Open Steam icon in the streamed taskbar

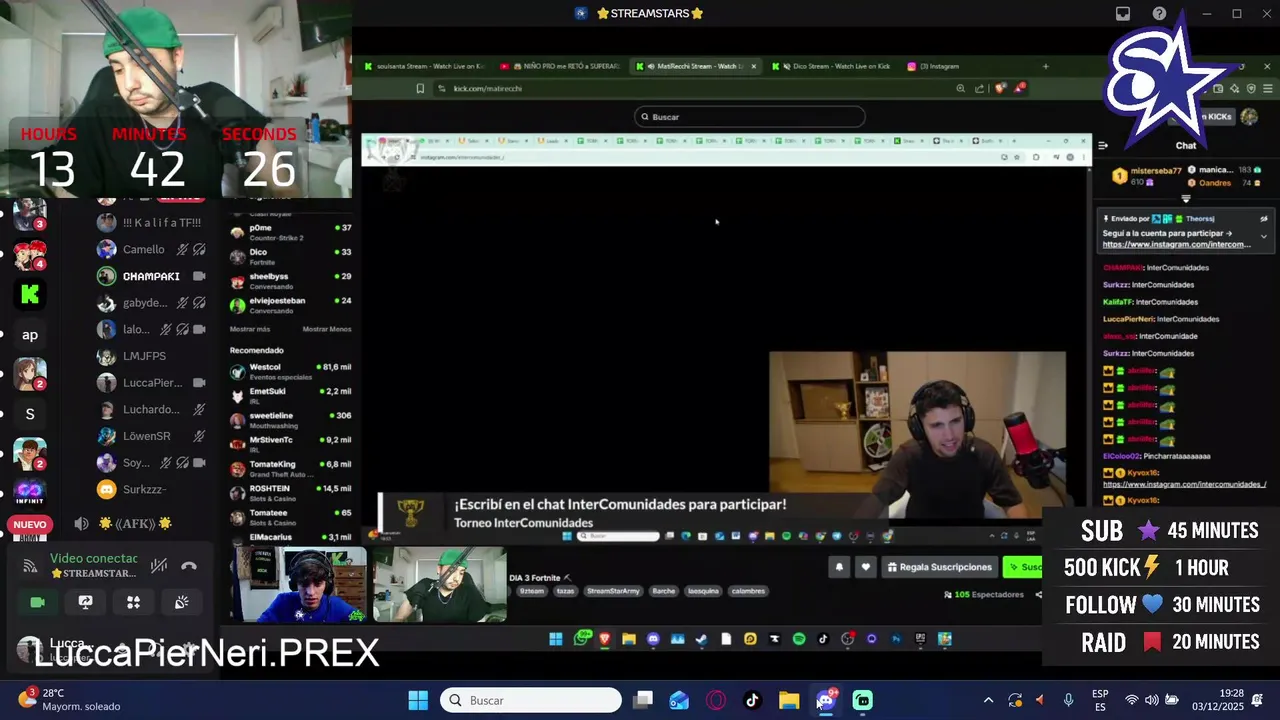(701, 639)
